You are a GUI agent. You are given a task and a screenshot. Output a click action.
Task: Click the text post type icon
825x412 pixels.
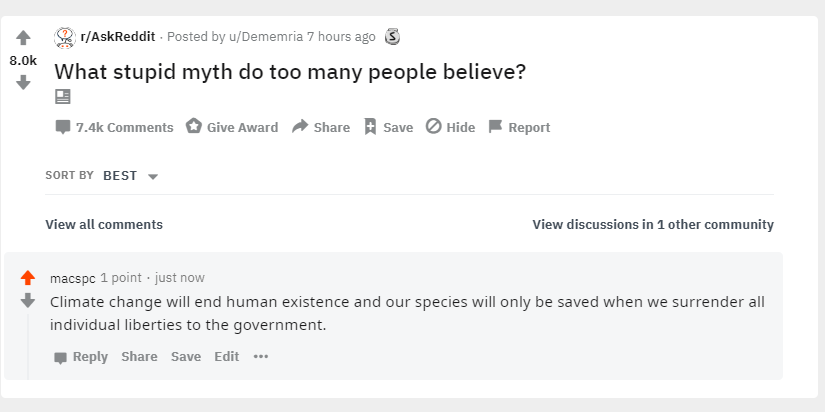pyautogui.click(x=63, y=97)
